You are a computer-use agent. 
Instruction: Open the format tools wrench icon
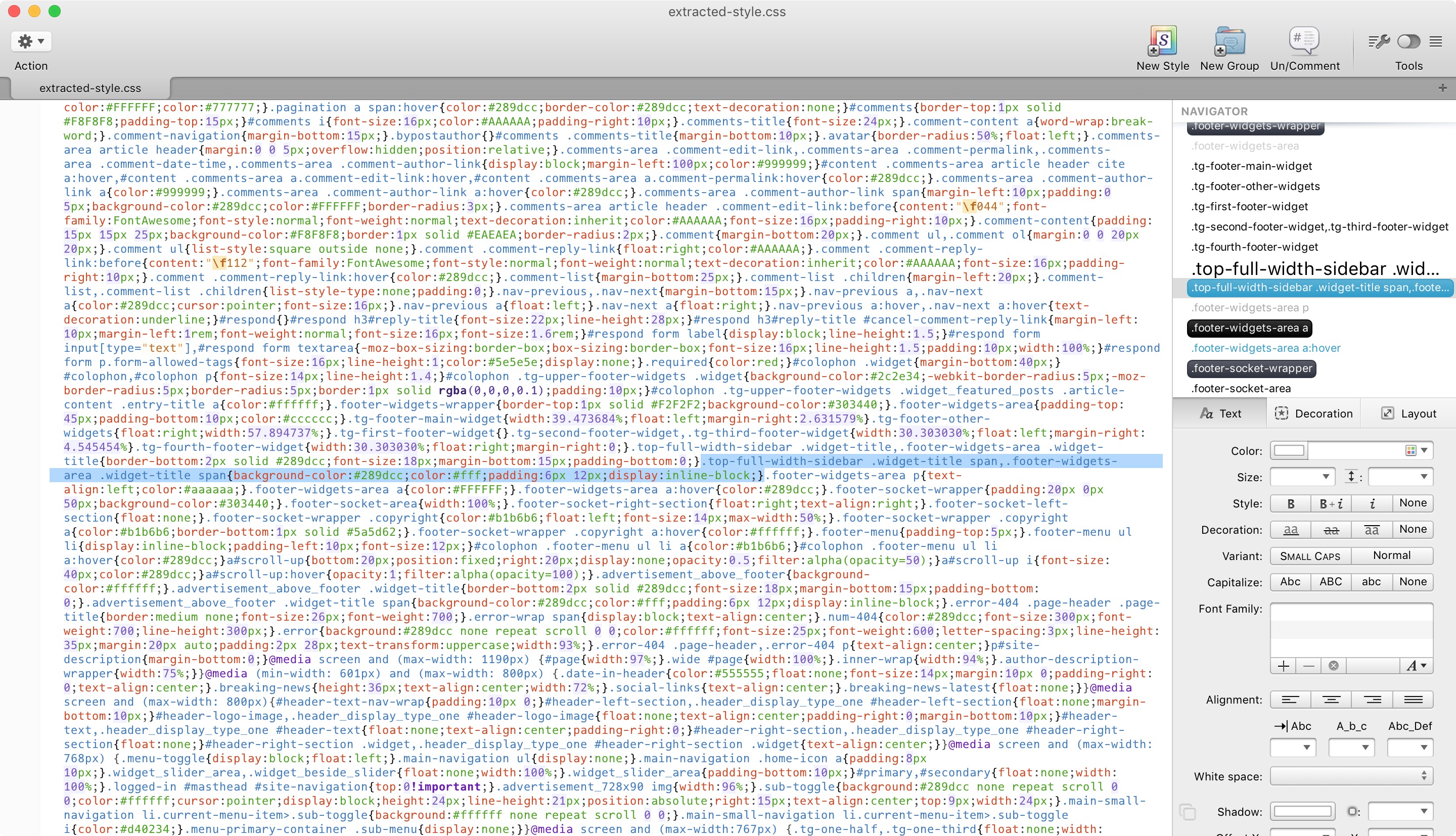coord(1379,41)
